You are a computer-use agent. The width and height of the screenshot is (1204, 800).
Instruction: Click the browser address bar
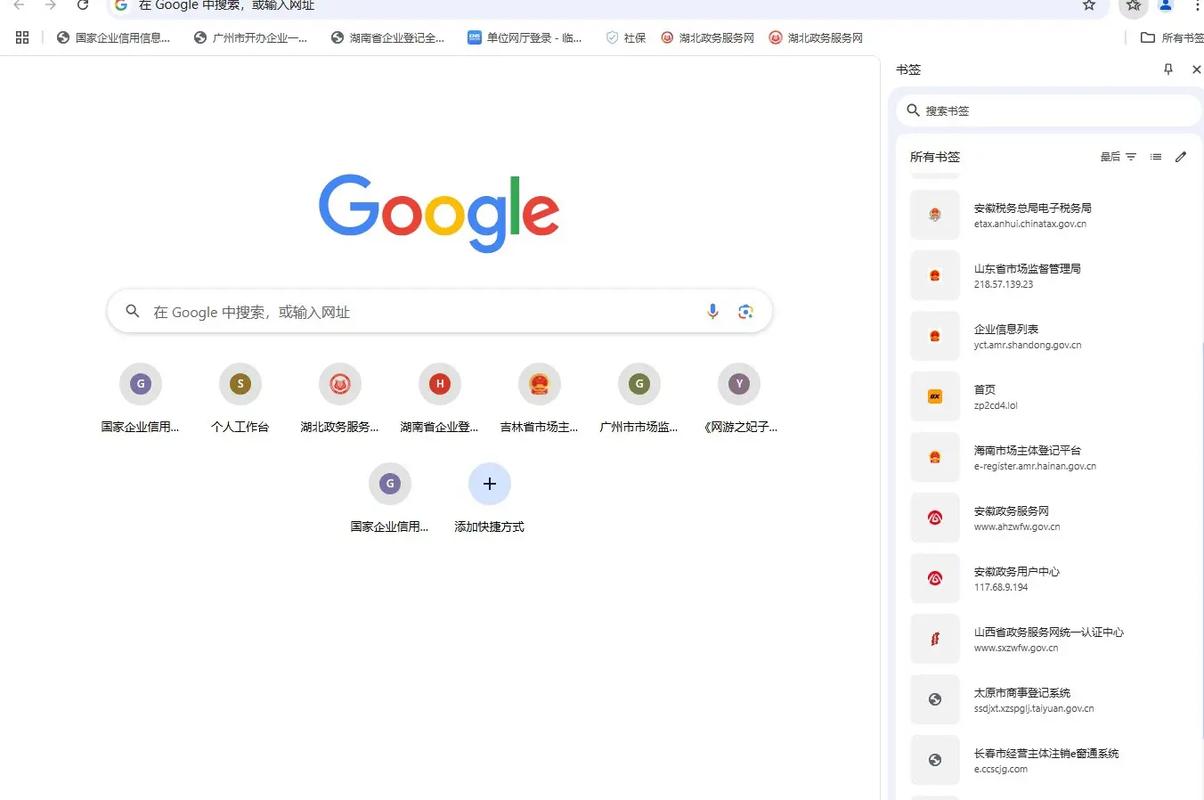(x=608, y=6)
